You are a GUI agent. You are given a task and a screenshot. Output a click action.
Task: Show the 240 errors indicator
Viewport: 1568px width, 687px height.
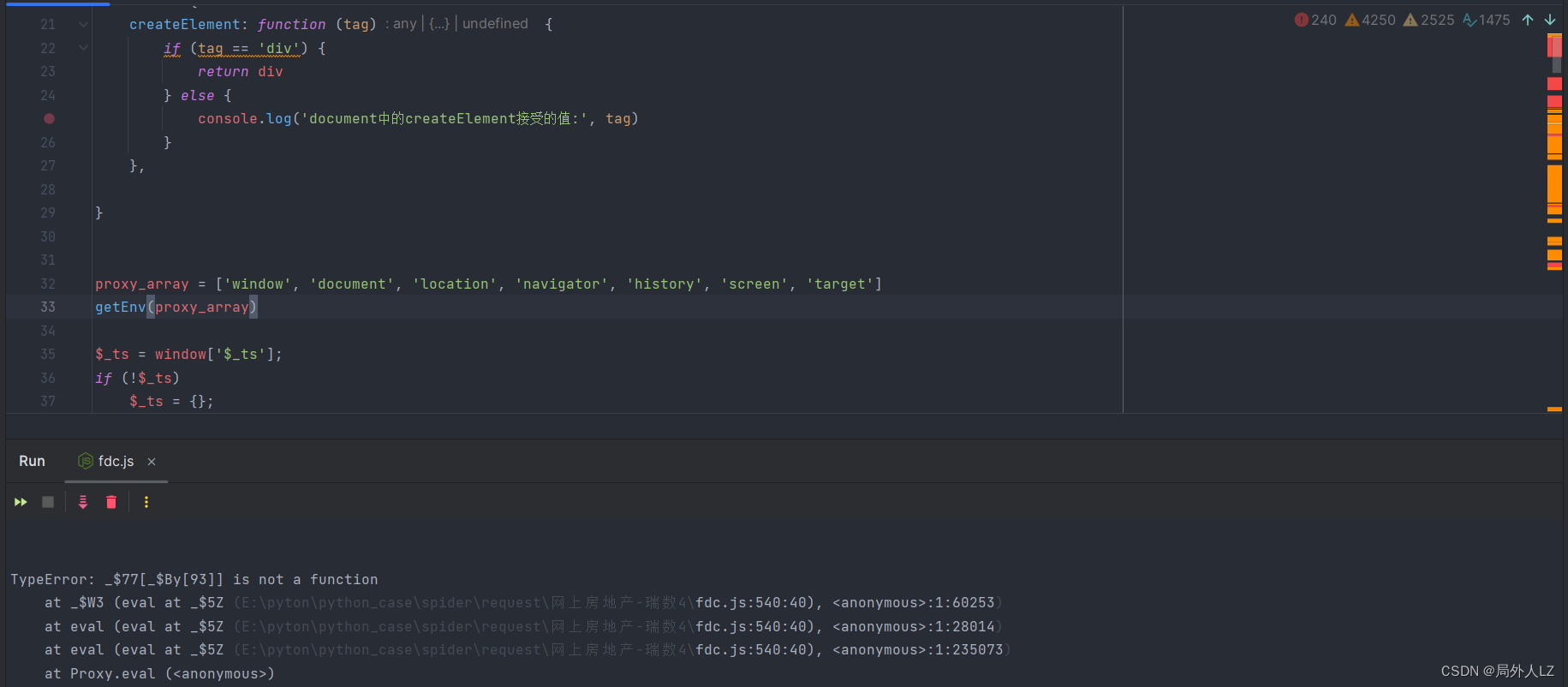pos(1315,20)
